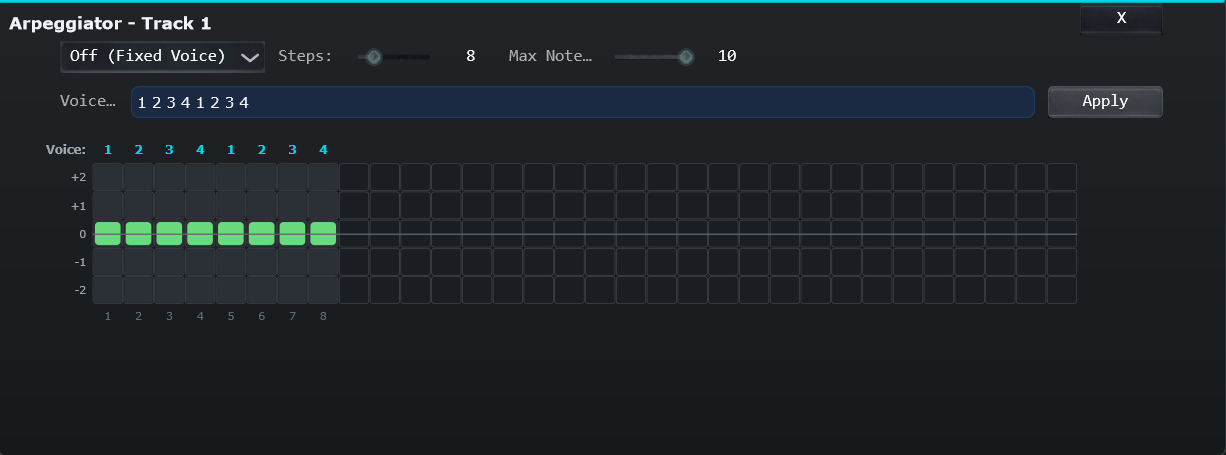Apply the voice pattern with Apply button
The image size is (1226, 455).
[1105, 102]
